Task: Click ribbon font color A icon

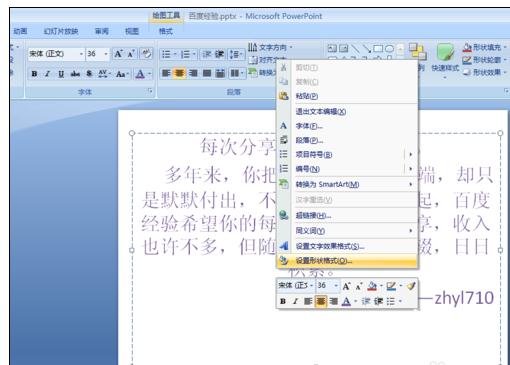Action: 140,74
